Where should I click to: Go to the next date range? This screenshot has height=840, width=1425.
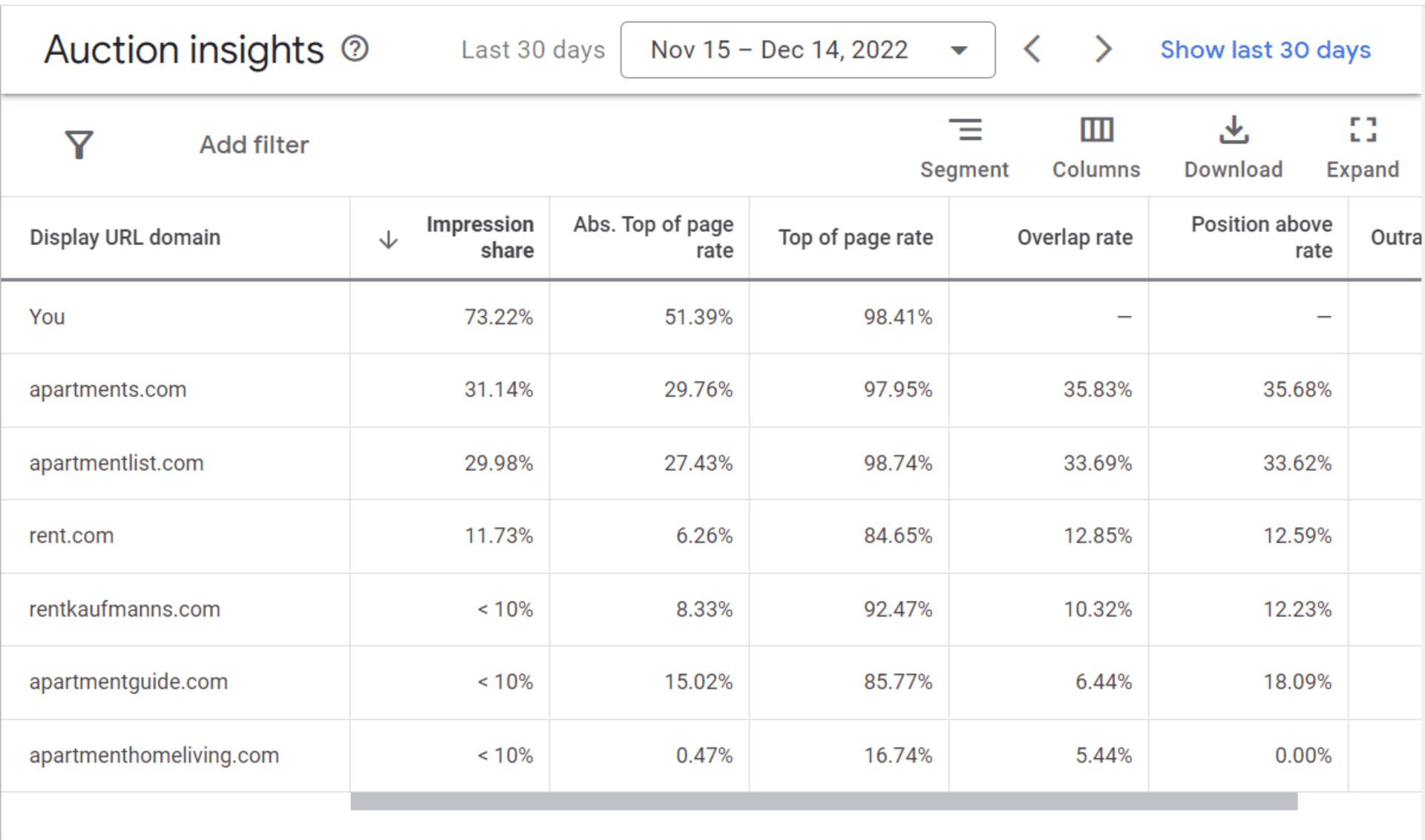click(x=1104, y=50)
